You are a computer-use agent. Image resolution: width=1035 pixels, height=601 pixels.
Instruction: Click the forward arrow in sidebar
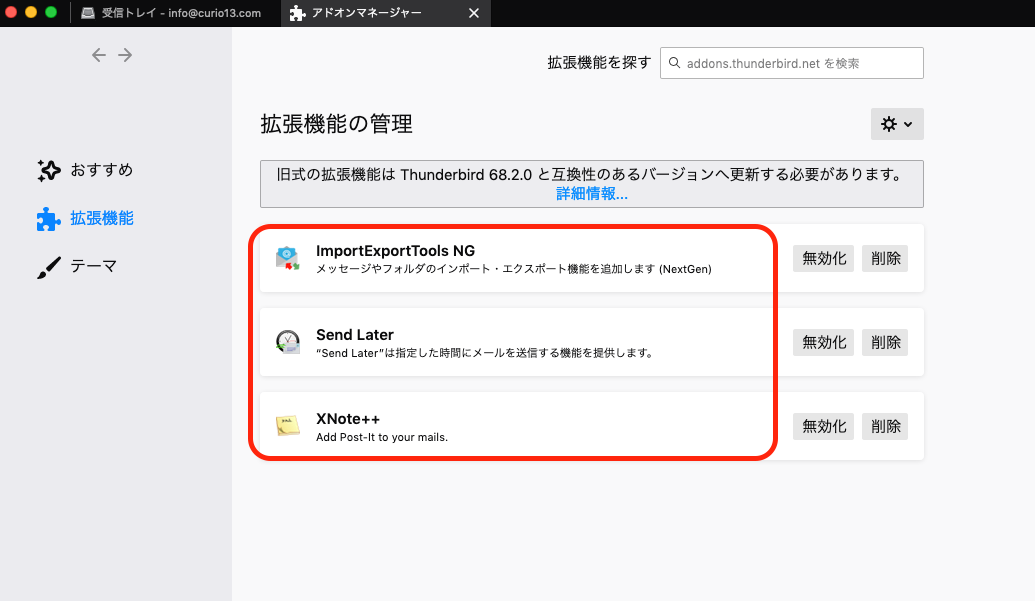pos(125,55)
